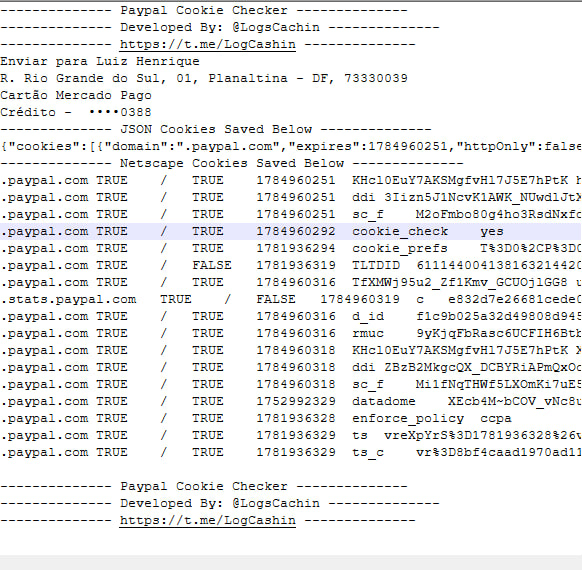Open the t.me/LogCashin link in the opening banner

click(207, 45)
